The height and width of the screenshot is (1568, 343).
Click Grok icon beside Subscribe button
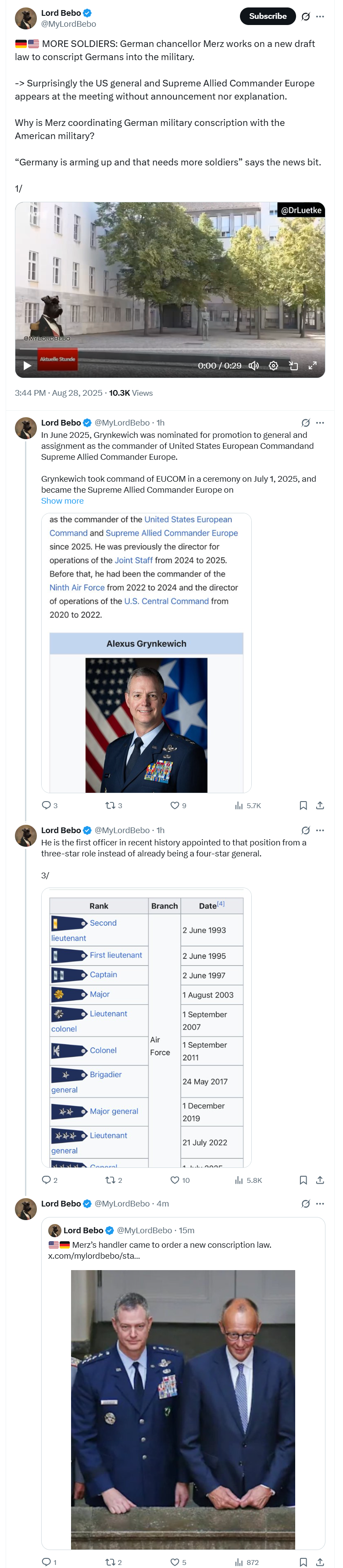coord(306,16)
